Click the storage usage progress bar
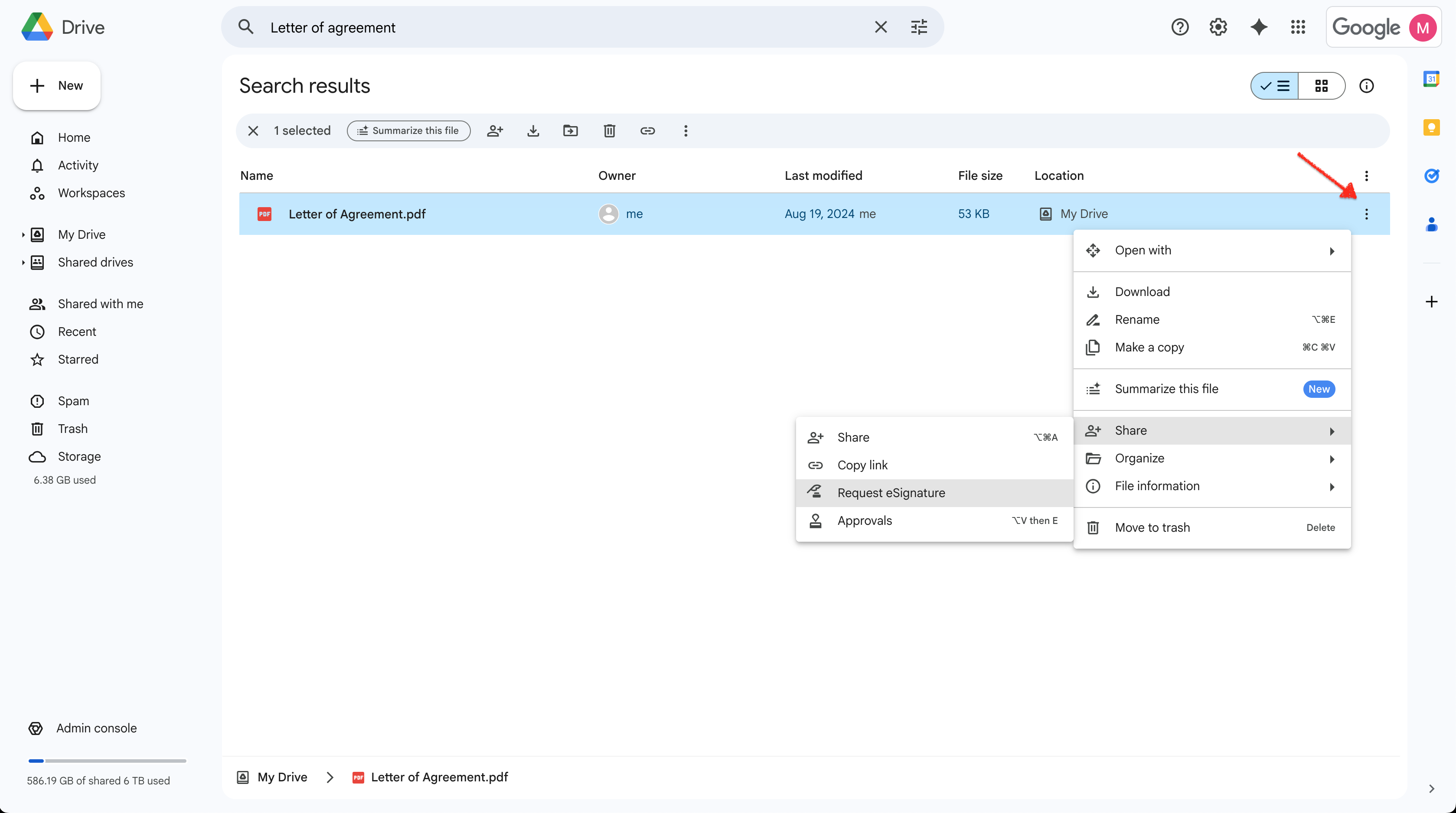Screen dimensions: 1456x813 (x=107, y=761)
